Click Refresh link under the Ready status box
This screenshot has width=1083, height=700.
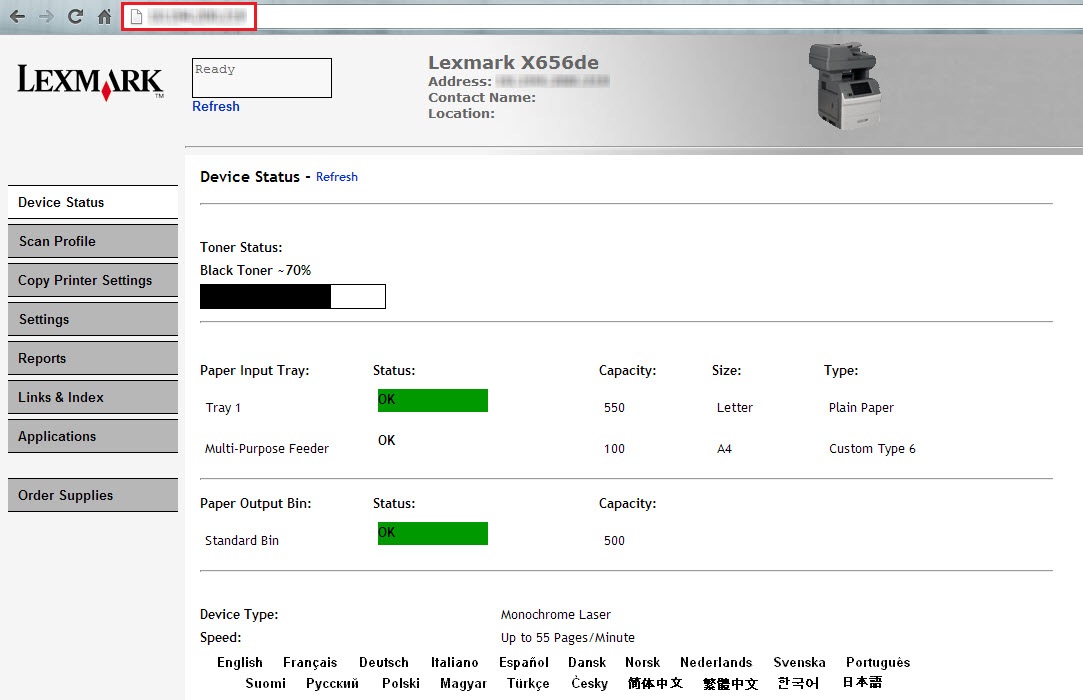[x=216, y=107]
